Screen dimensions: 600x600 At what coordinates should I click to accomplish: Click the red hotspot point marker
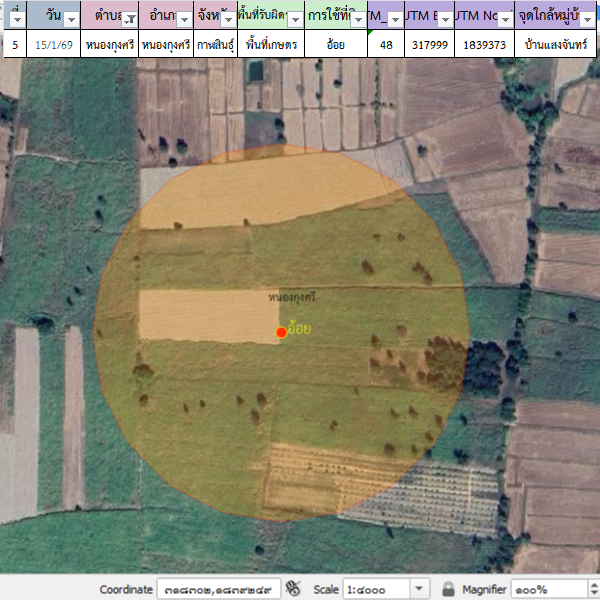pos(281,332)
